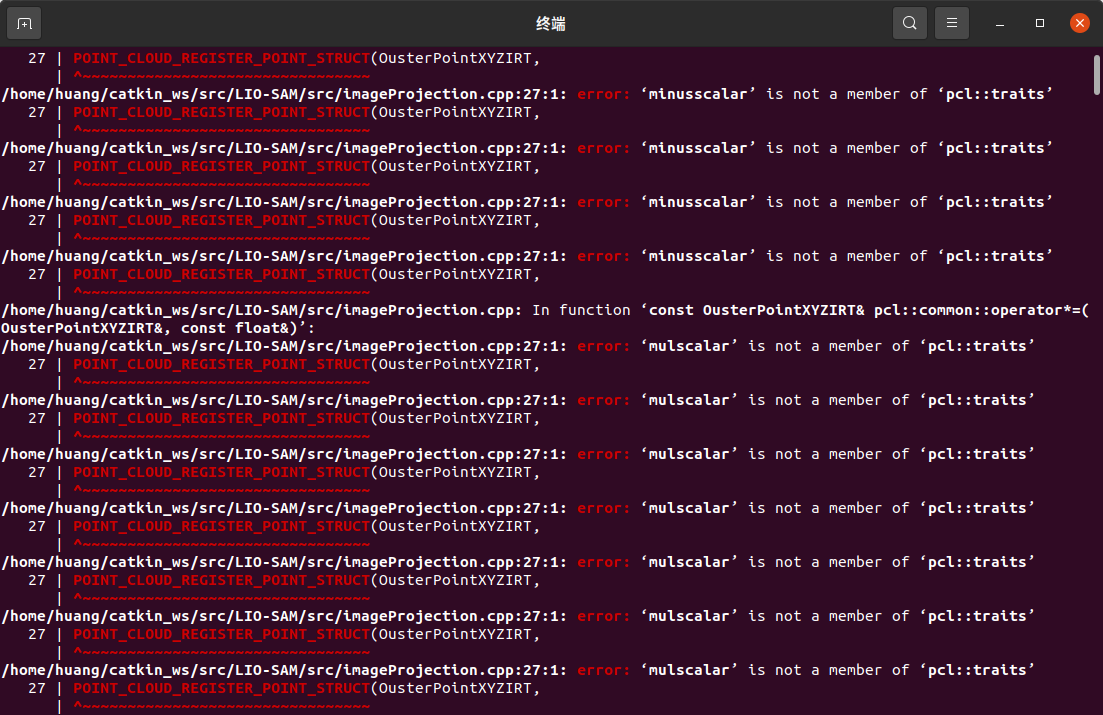Click the 'OusterPointXYZIRT&, const float&)' line
This screenshot has height=715, width=1103.
[x=158, y=328]
